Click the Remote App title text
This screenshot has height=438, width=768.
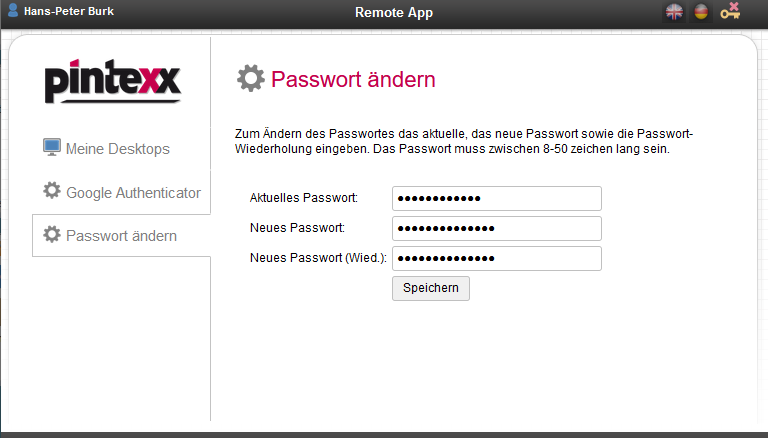coord(394,13)
